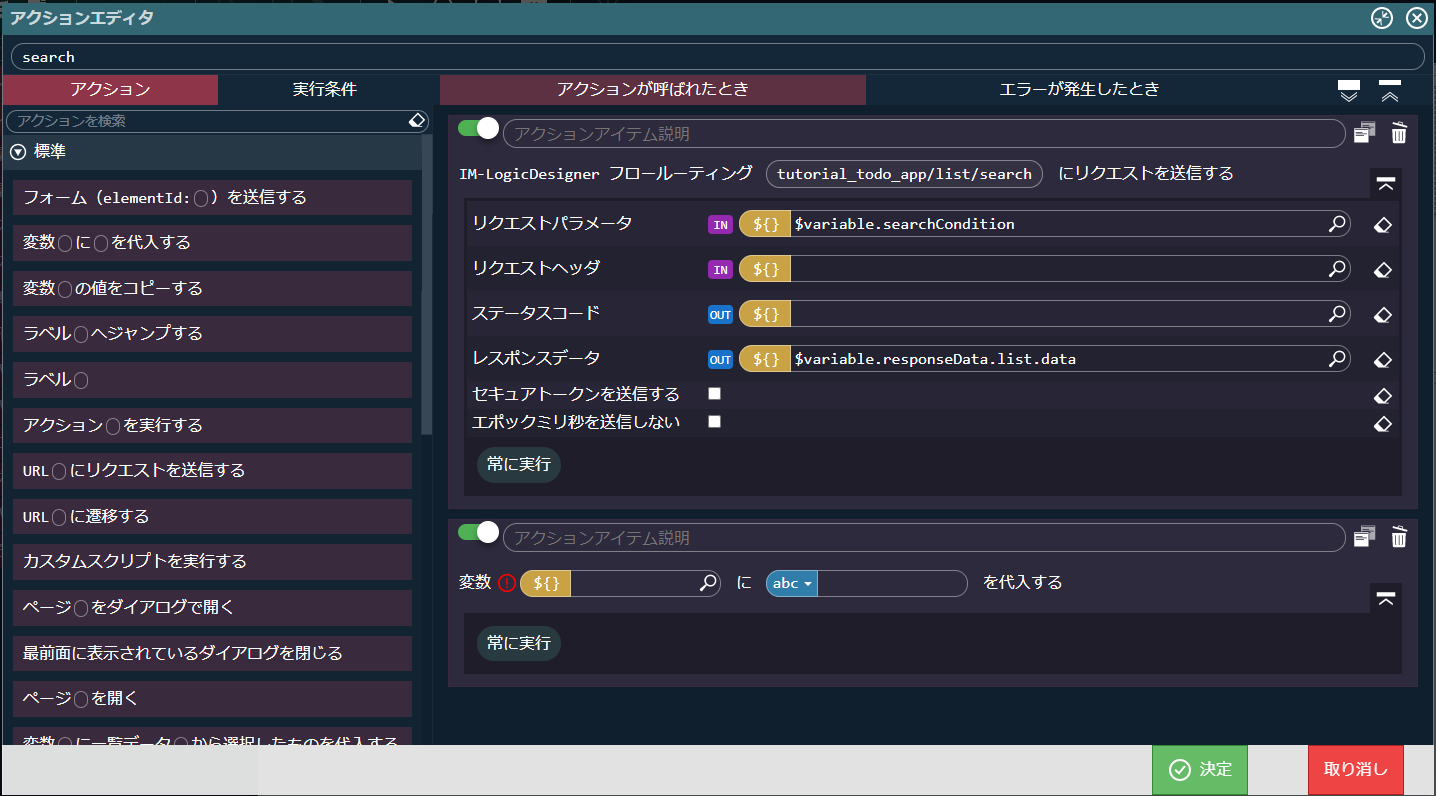The image size is (1436, 796).
Task: Clear the エポックミリ秒を送信しない setting with the eraser
Action: [1383, 424]
